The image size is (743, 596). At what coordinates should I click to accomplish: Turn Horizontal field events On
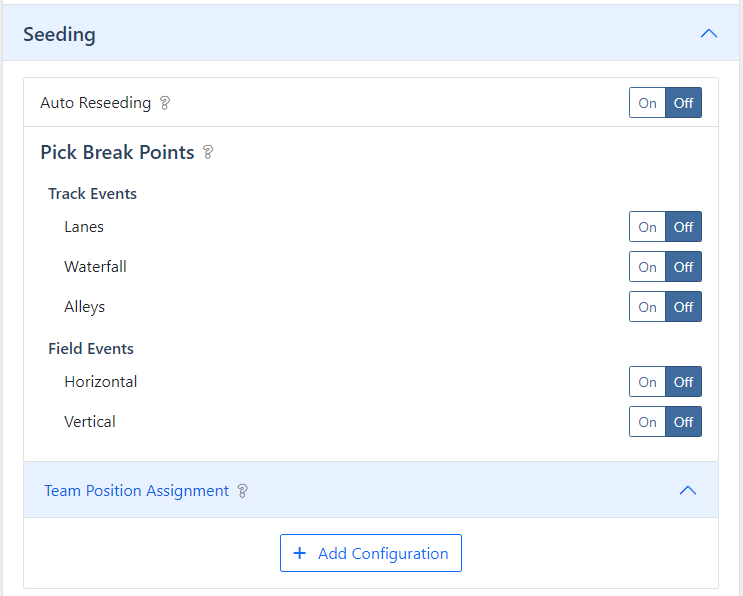tap(647, 382)
